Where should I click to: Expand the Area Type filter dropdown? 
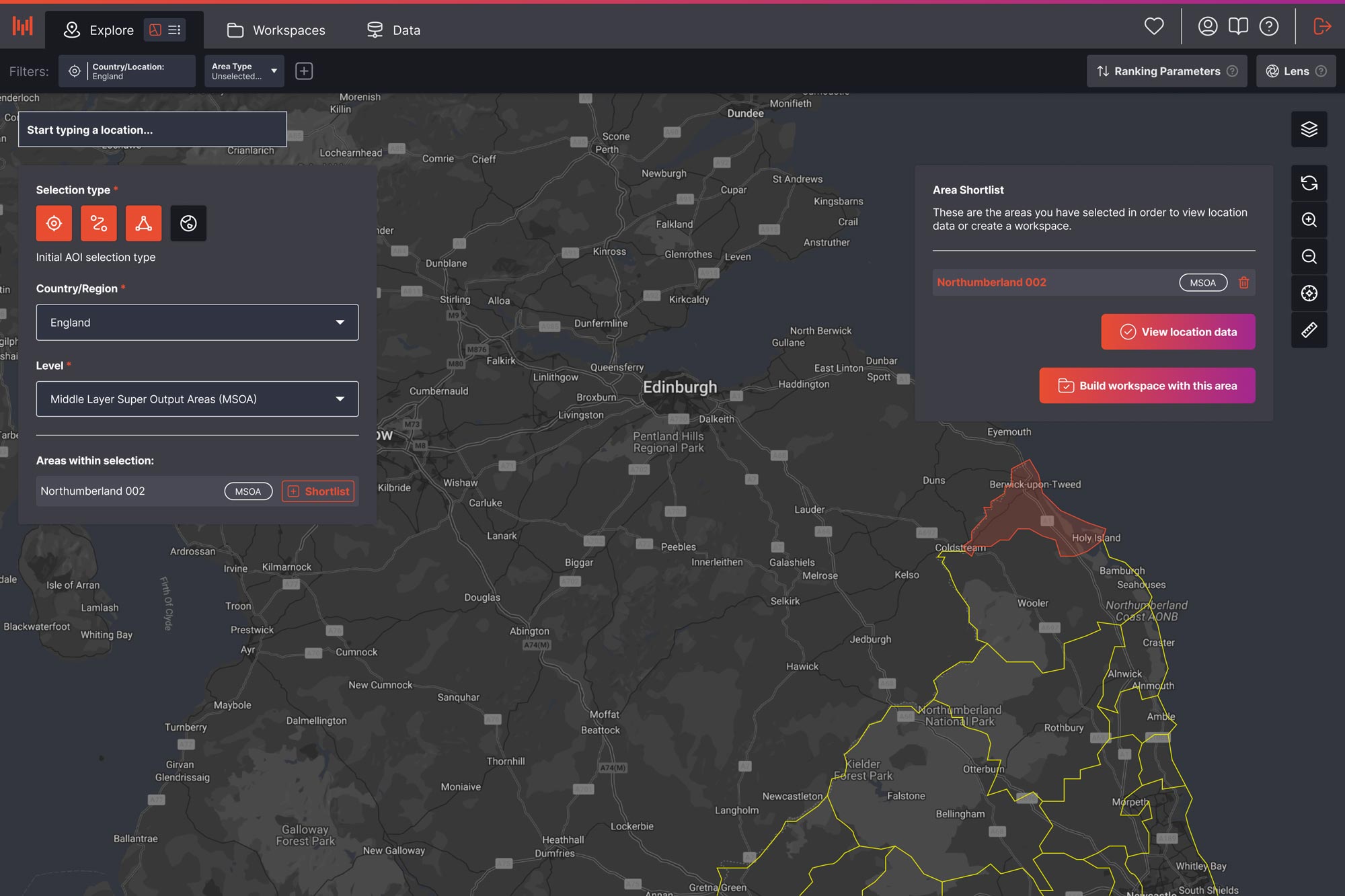(x=244, y=71)
